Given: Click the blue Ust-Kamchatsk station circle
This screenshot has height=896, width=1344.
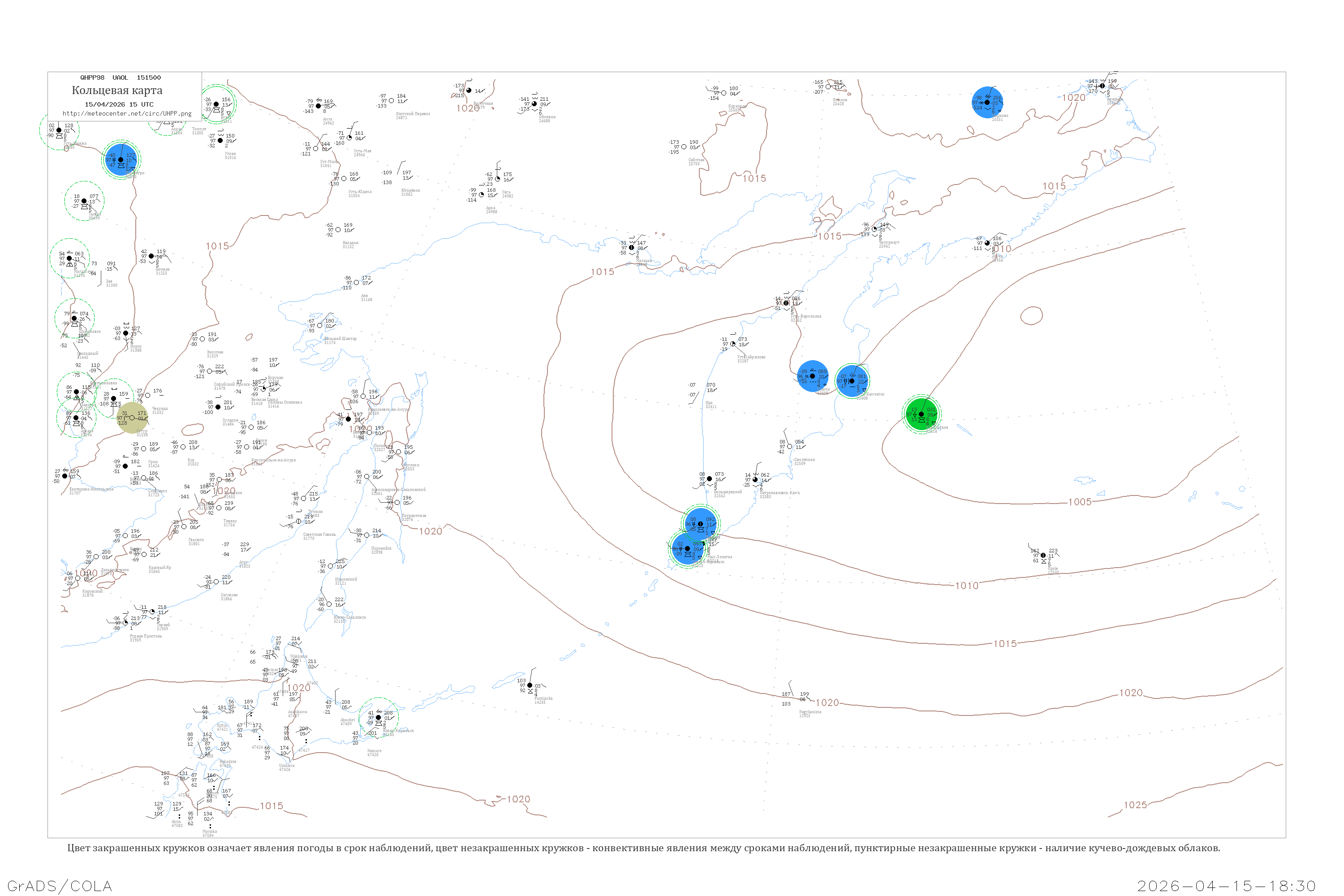Looking at the screenshot, I should click(852, 380).
